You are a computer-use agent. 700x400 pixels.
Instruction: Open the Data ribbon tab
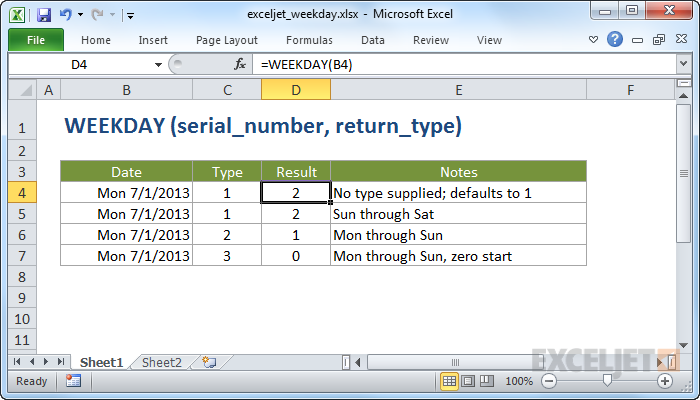pyautogui.click(x=373, y=40)
